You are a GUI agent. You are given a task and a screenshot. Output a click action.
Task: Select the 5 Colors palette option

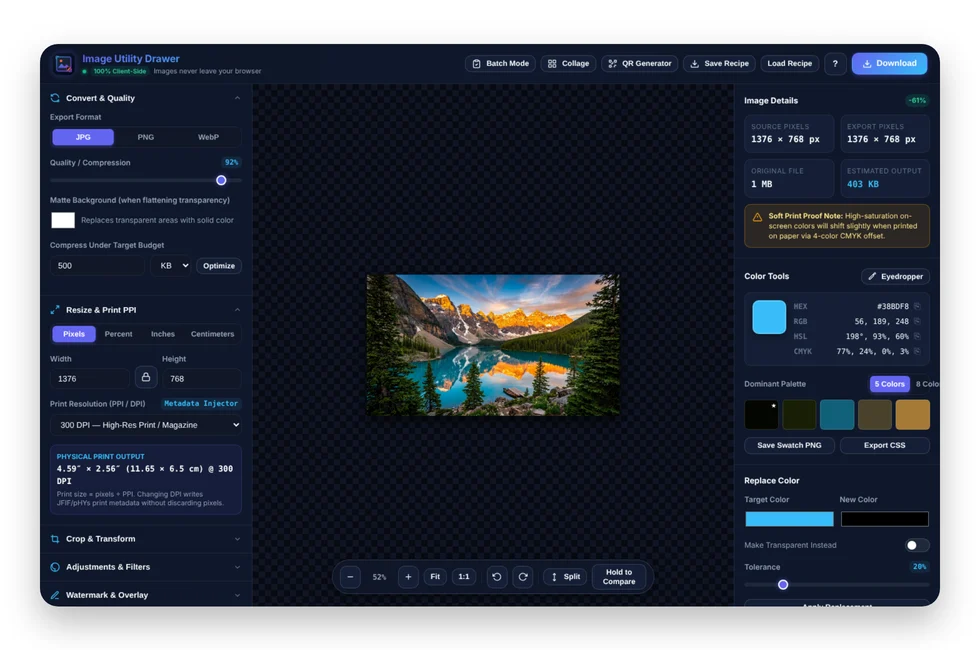[x=889, y=384]
